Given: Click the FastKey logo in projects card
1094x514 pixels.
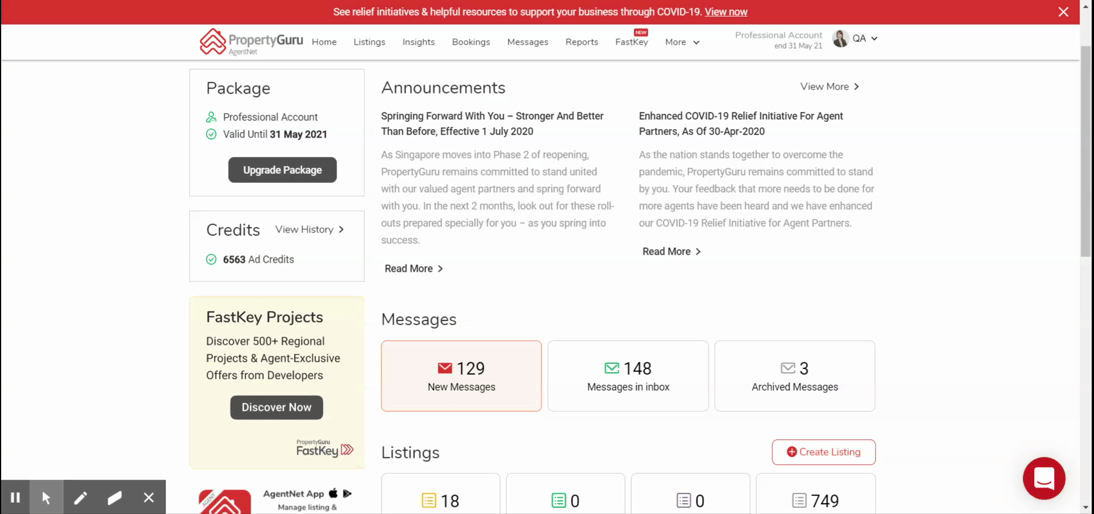Looking at the screenshot, I should point(324,448).
